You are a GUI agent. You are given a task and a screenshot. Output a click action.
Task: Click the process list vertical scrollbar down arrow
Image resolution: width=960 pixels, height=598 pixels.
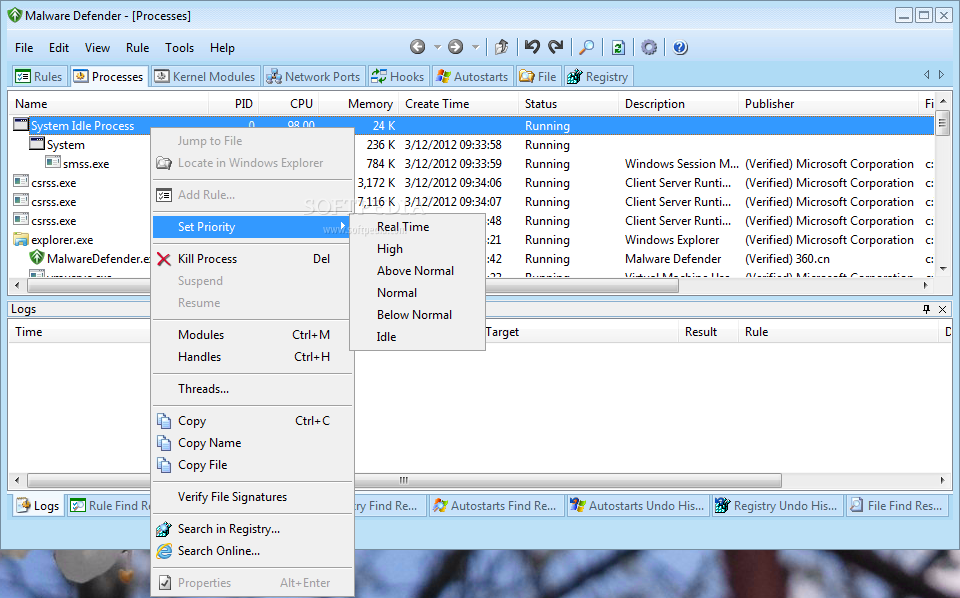943,268
